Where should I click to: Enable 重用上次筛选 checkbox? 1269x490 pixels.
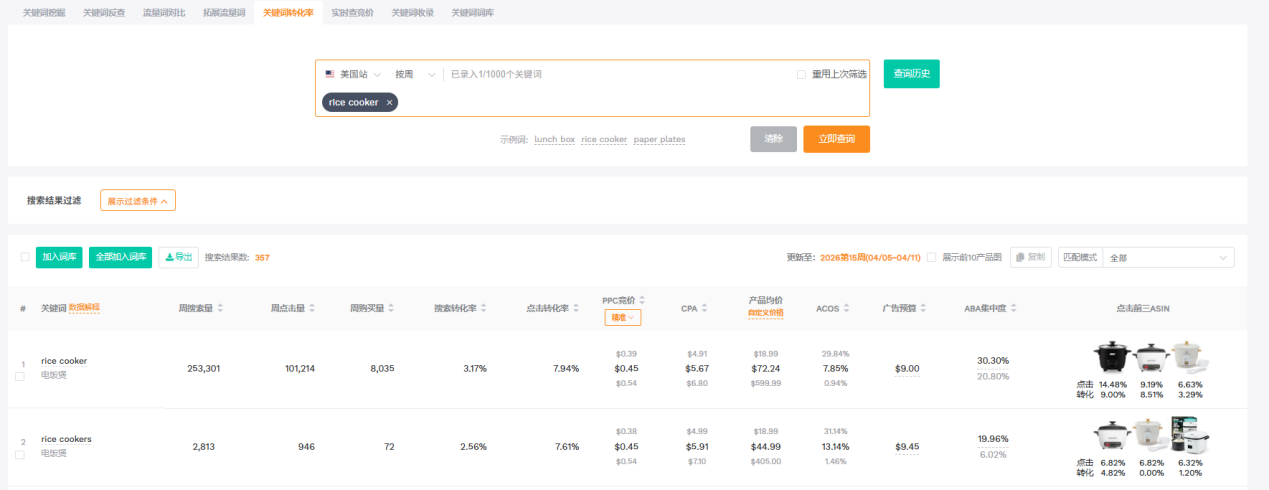click(802, 74)
